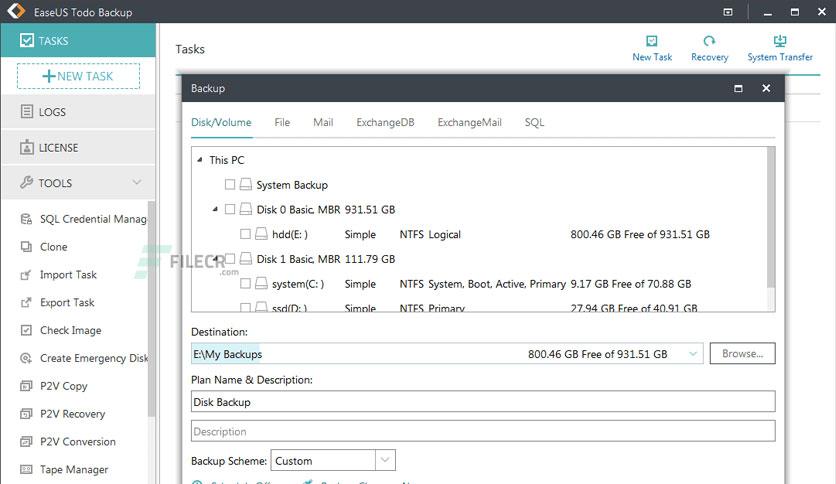Viewport: 836px width, 484px height.
Task: Switch to the ExchangeMail tab
Action: coord(469,123)
